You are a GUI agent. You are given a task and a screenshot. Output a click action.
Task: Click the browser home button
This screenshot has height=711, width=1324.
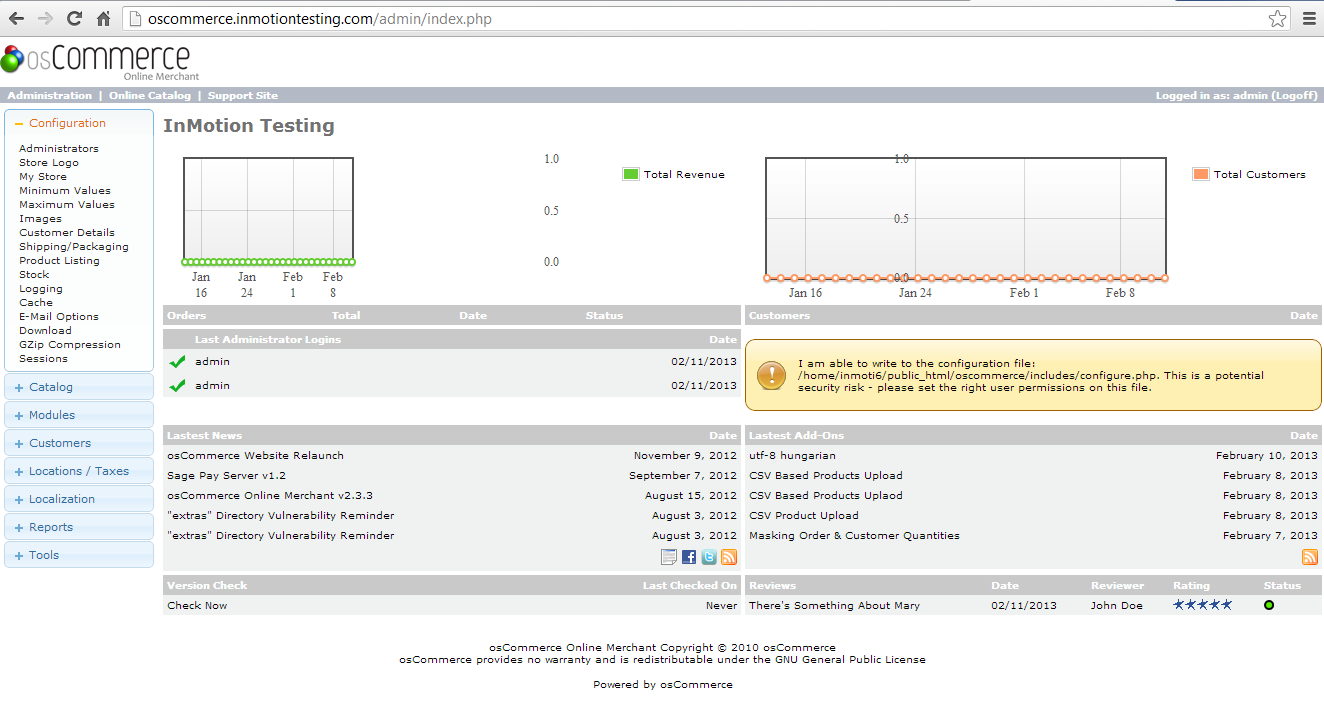coord(103,18)
